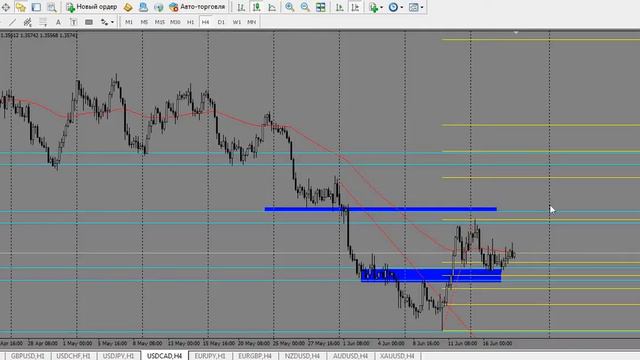Click the '11 Jun 08:00' date label
This screenshot has height=360, width=640.
click(x=462, y=344)
